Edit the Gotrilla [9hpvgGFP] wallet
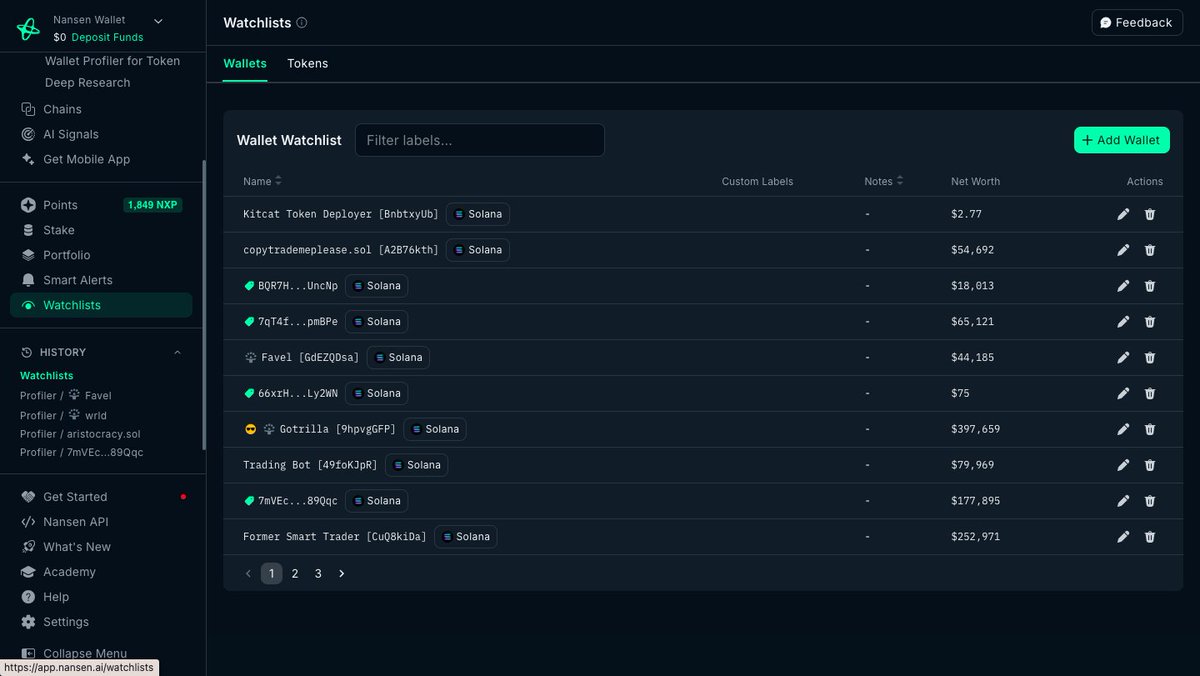The height and width of the screenshot is (676, 1200). tap(1123, 429)
